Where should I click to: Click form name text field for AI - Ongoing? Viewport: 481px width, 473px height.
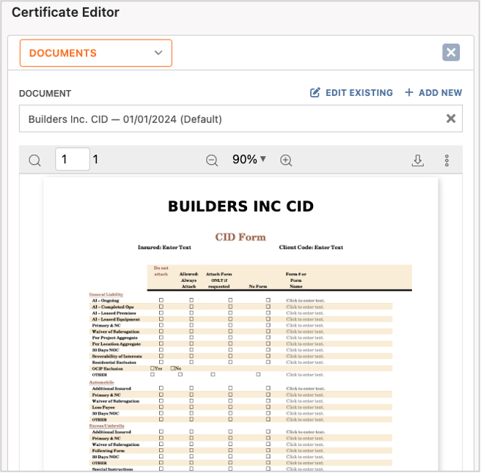(305, 300)
